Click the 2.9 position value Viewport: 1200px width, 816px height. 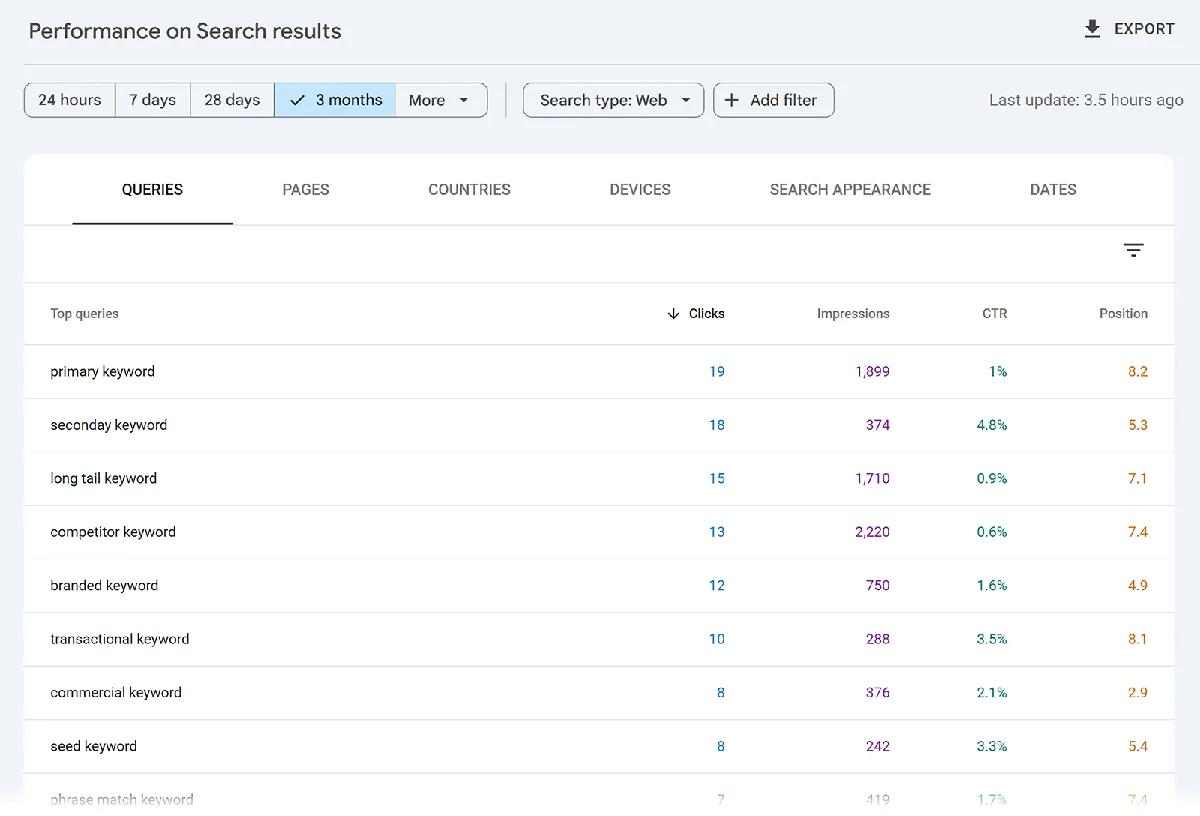coord(1138,693)
